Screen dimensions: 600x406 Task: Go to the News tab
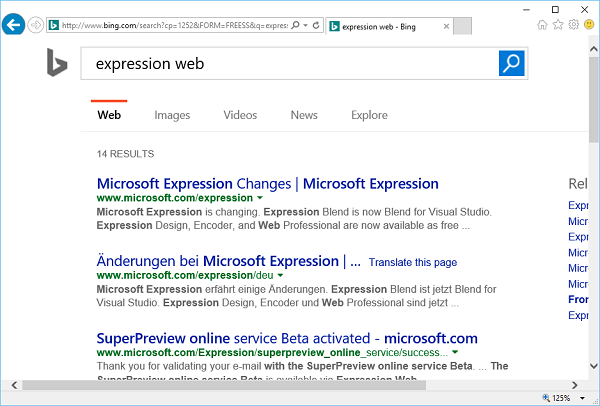pyautogui.click(x=304, y=115)
